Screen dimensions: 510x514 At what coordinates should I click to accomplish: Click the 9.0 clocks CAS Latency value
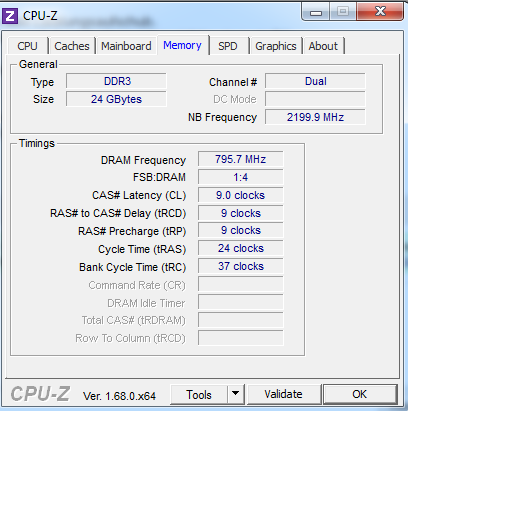241,195
